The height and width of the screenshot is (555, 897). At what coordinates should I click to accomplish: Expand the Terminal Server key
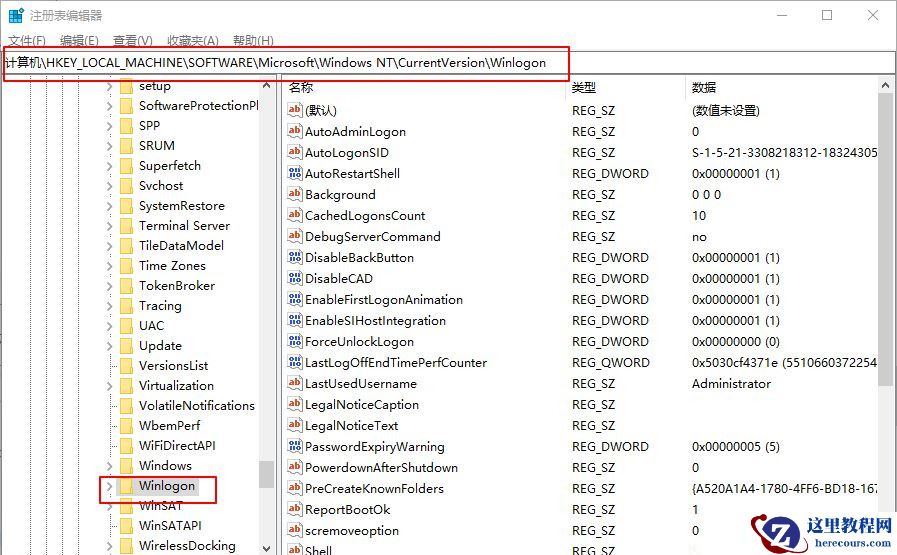click(x=109, y=226)
